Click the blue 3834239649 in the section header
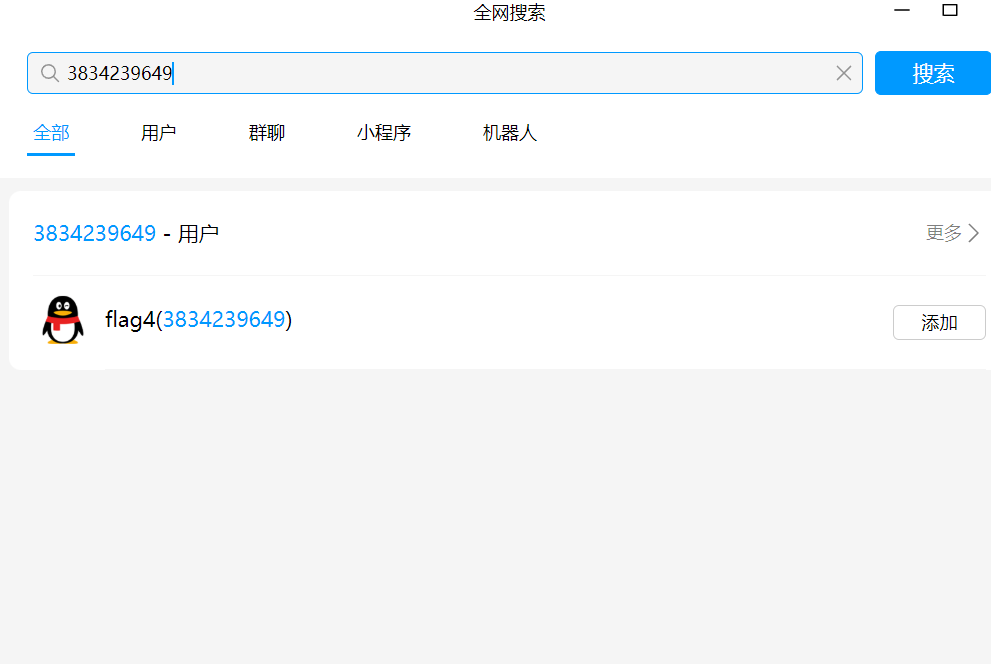 point(95,234)
